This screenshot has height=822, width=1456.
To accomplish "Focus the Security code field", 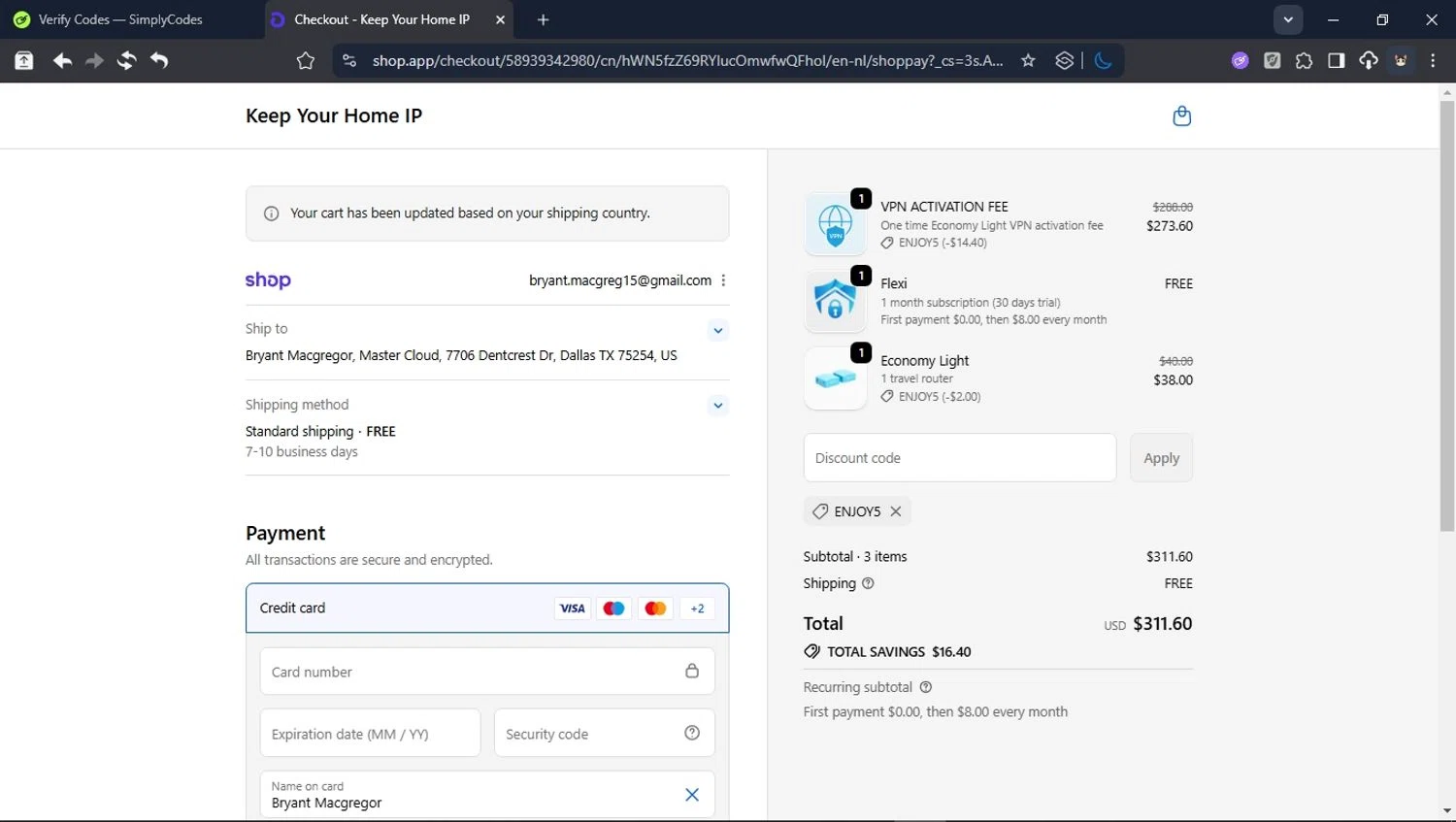I will [605, 734].
